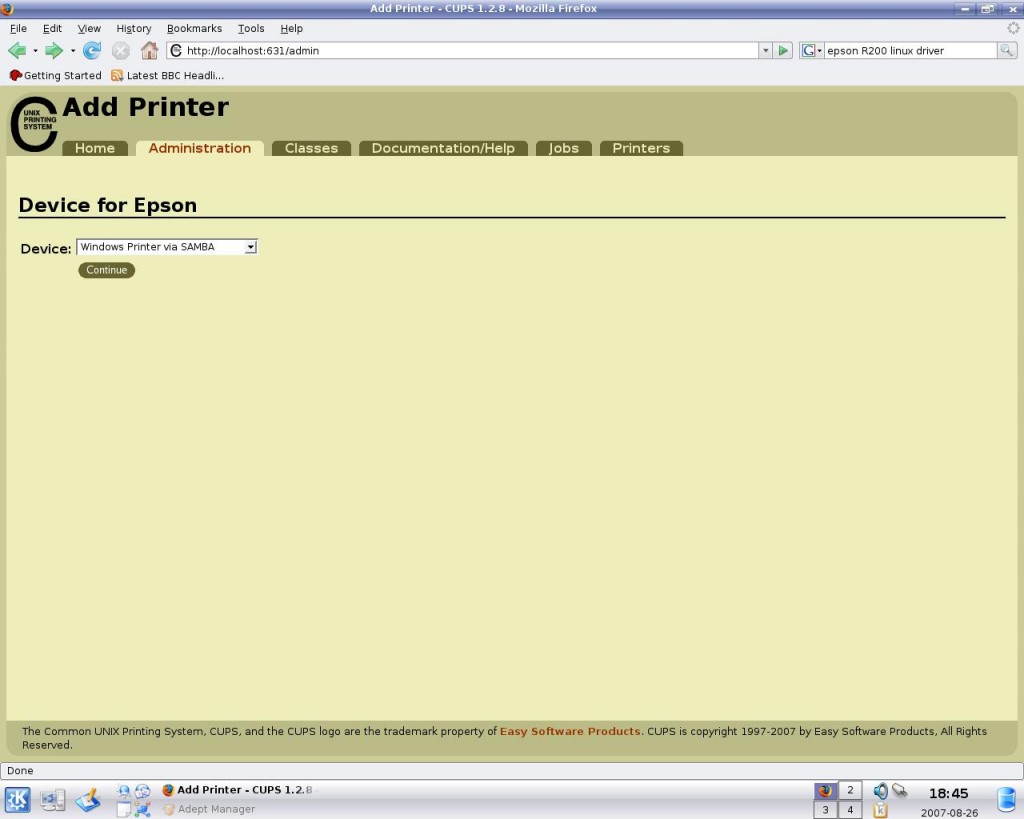This screenshot has width=1024, height=819.
Task: Switch to virtual desktop 2 in the pager
Action: tap(850, 791)
